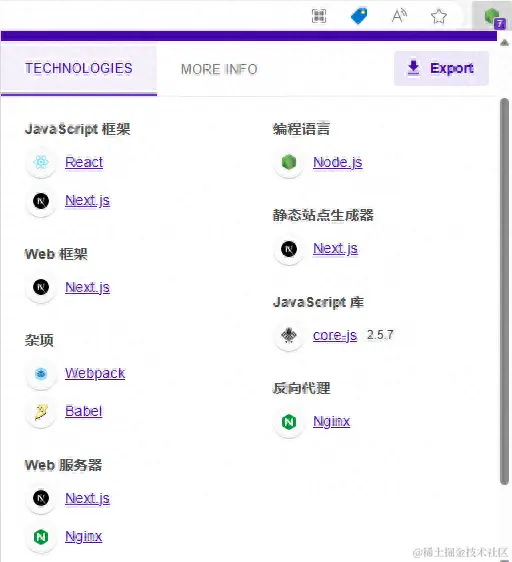This screenshot has width=512, height=562.
Task: Click the JavaScript 库 category heading
Action: 318,302
